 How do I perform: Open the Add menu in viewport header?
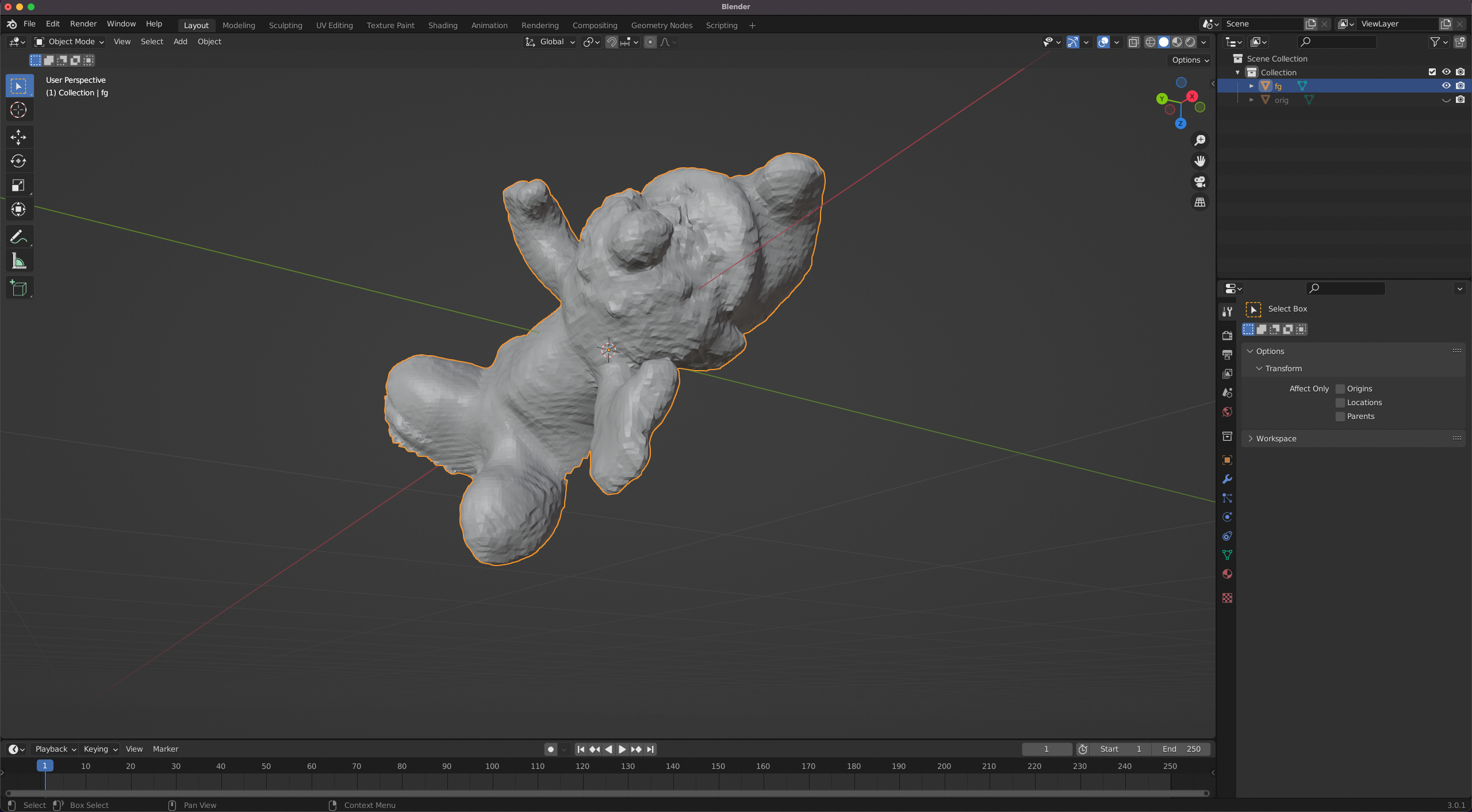pos(181,42)
